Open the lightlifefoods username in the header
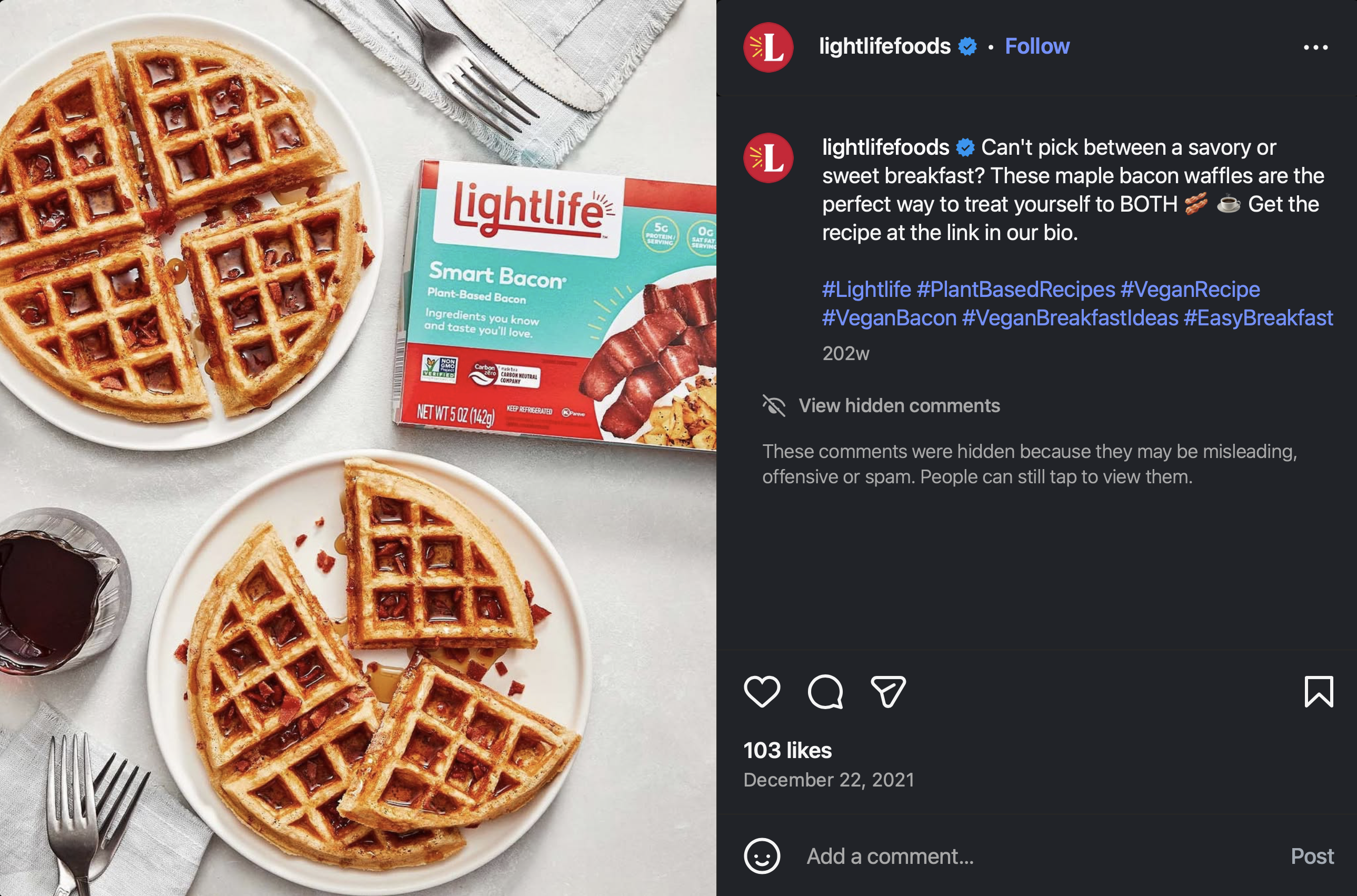This screenshot has width=1357, height=896. pos(884,46)
